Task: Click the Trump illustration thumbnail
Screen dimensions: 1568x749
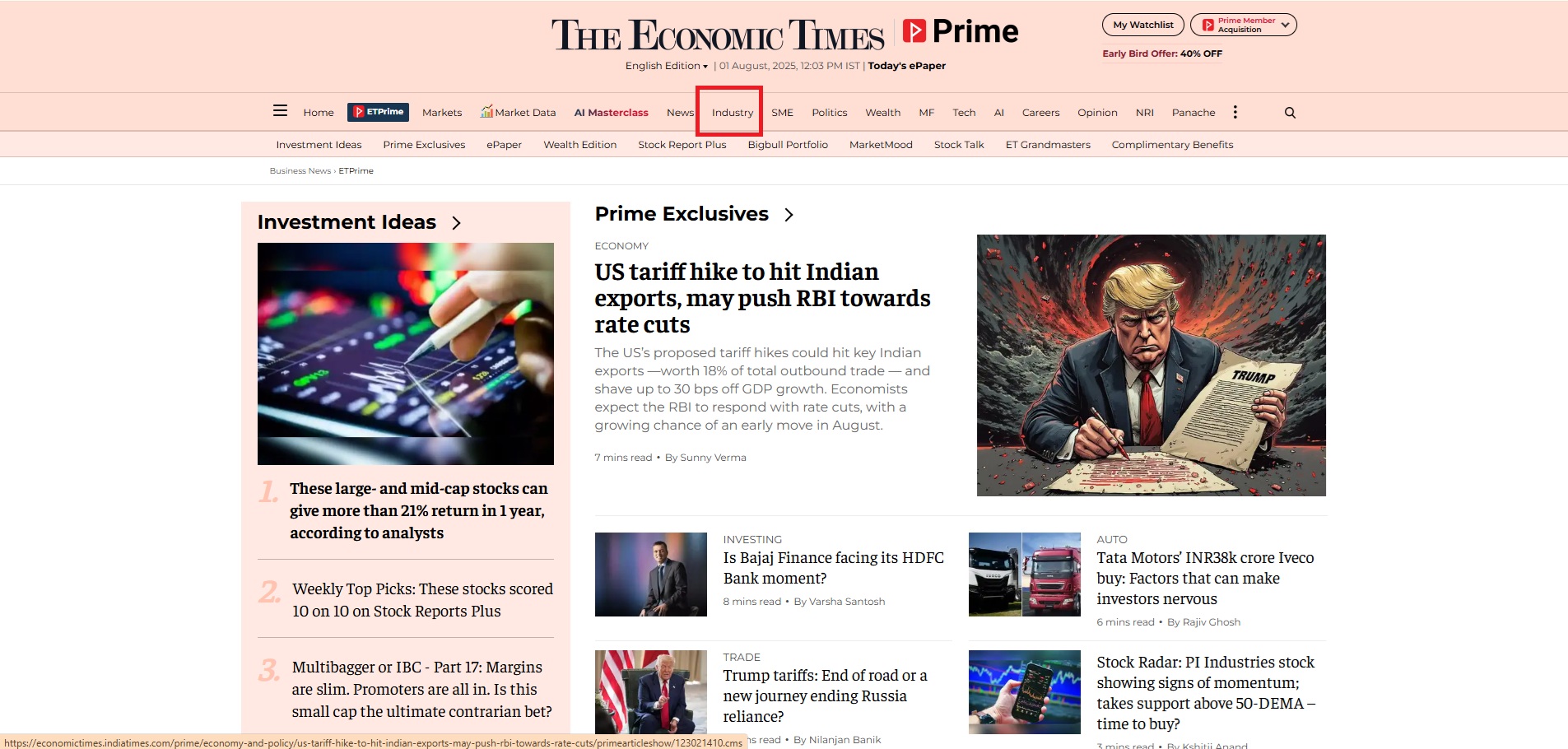Action: coord(1151,365)
